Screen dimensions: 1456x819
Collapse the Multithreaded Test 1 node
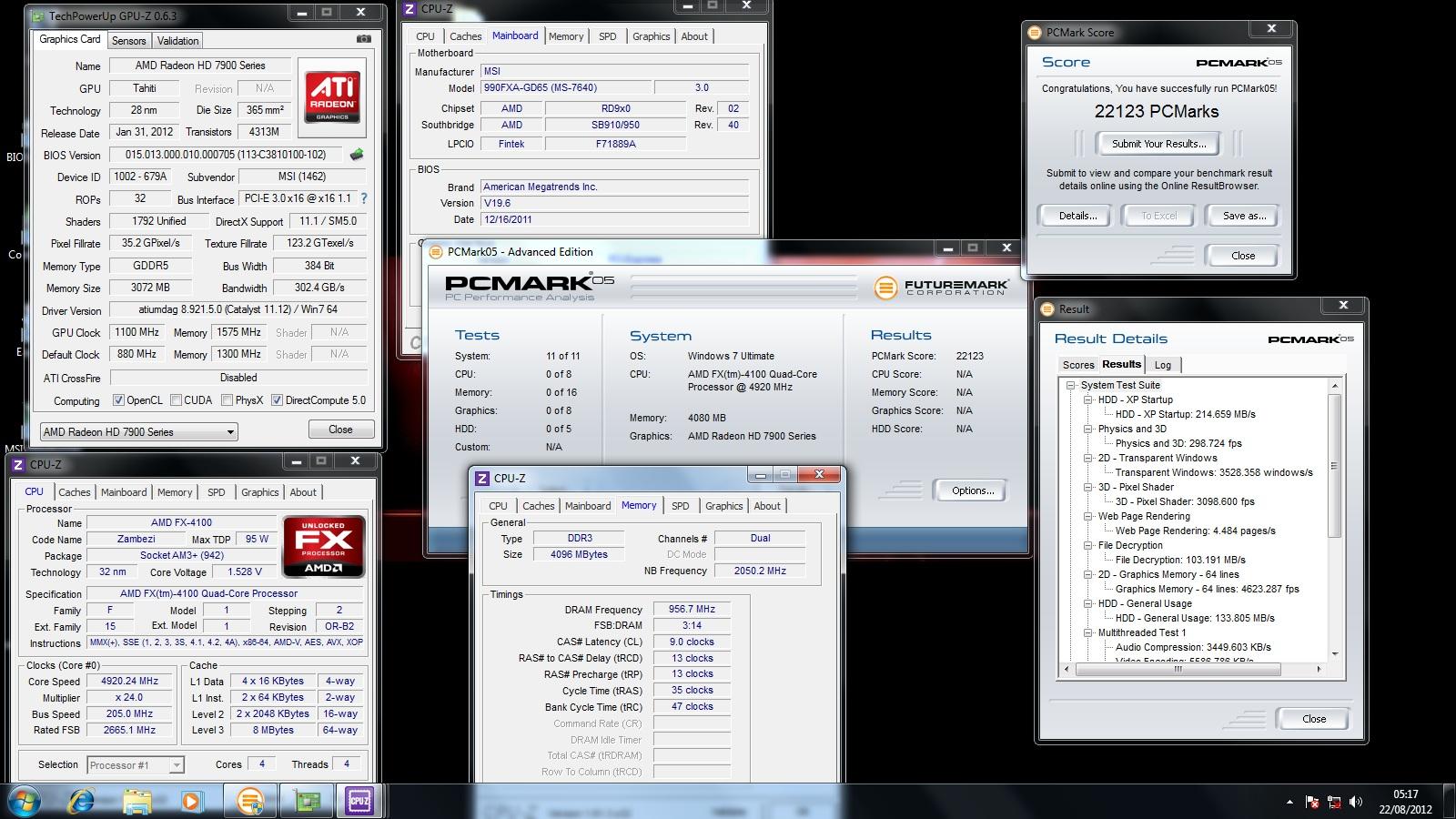point(1087,632)
